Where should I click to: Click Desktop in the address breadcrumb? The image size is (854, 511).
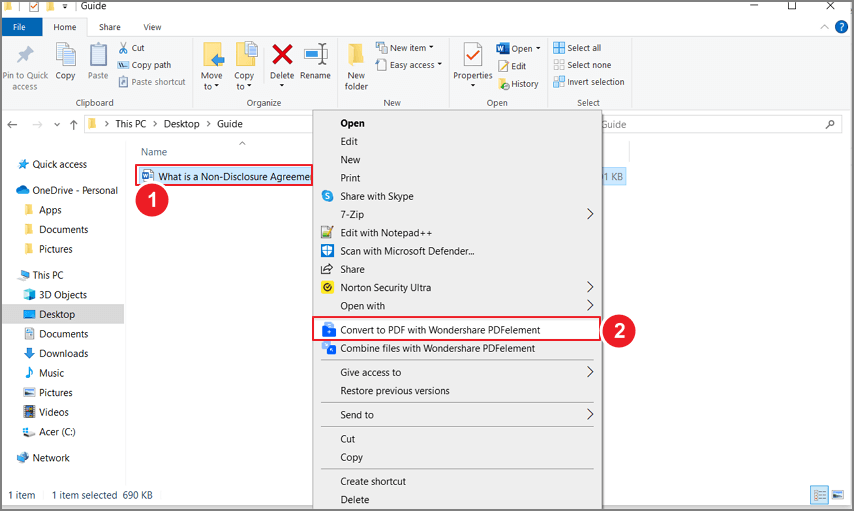point(181,124)
